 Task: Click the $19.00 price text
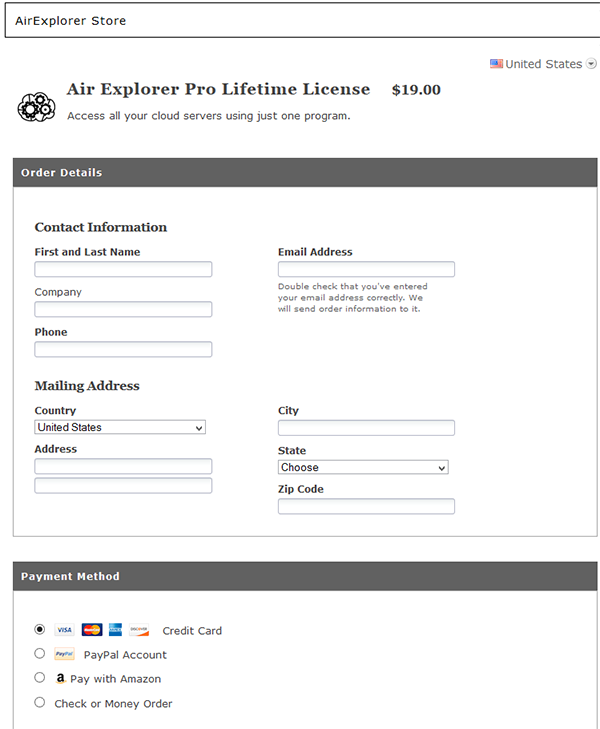[416, 90]
